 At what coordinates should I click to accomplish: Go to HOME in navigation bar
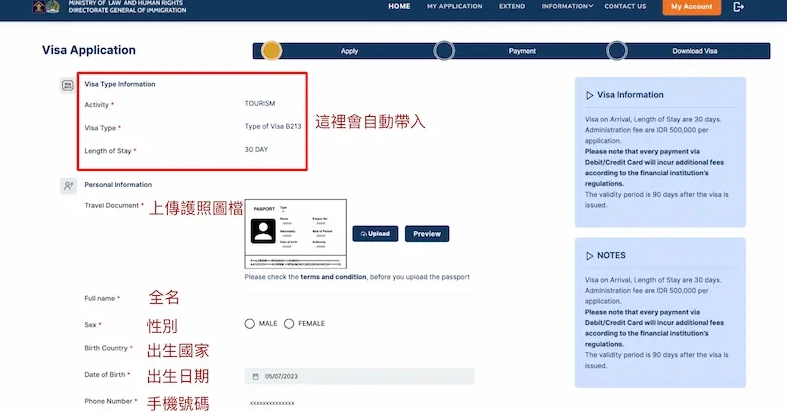(399, 7)
